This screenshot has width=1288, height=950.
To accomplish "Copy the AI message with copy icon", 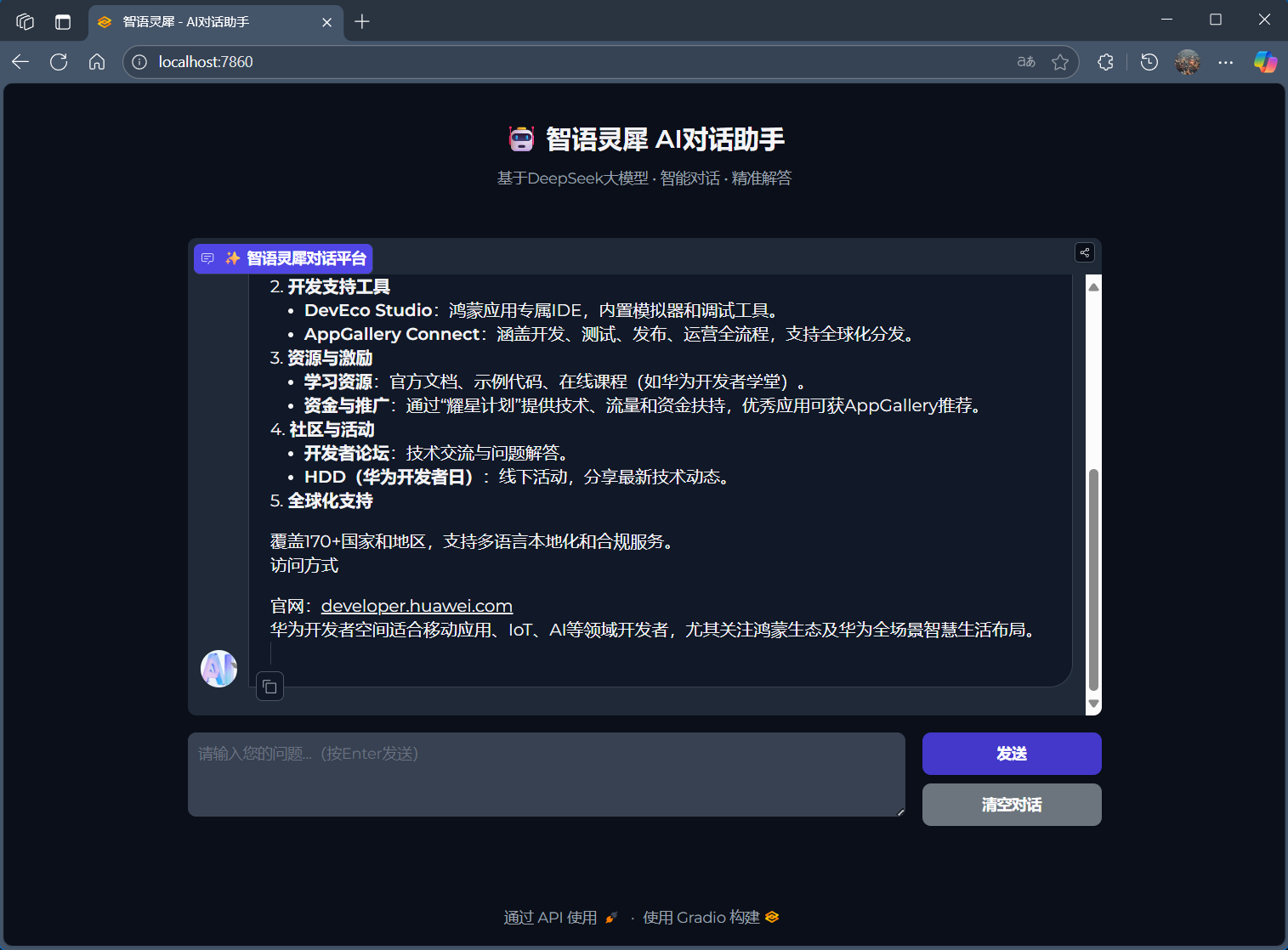I will click(270, 687).
